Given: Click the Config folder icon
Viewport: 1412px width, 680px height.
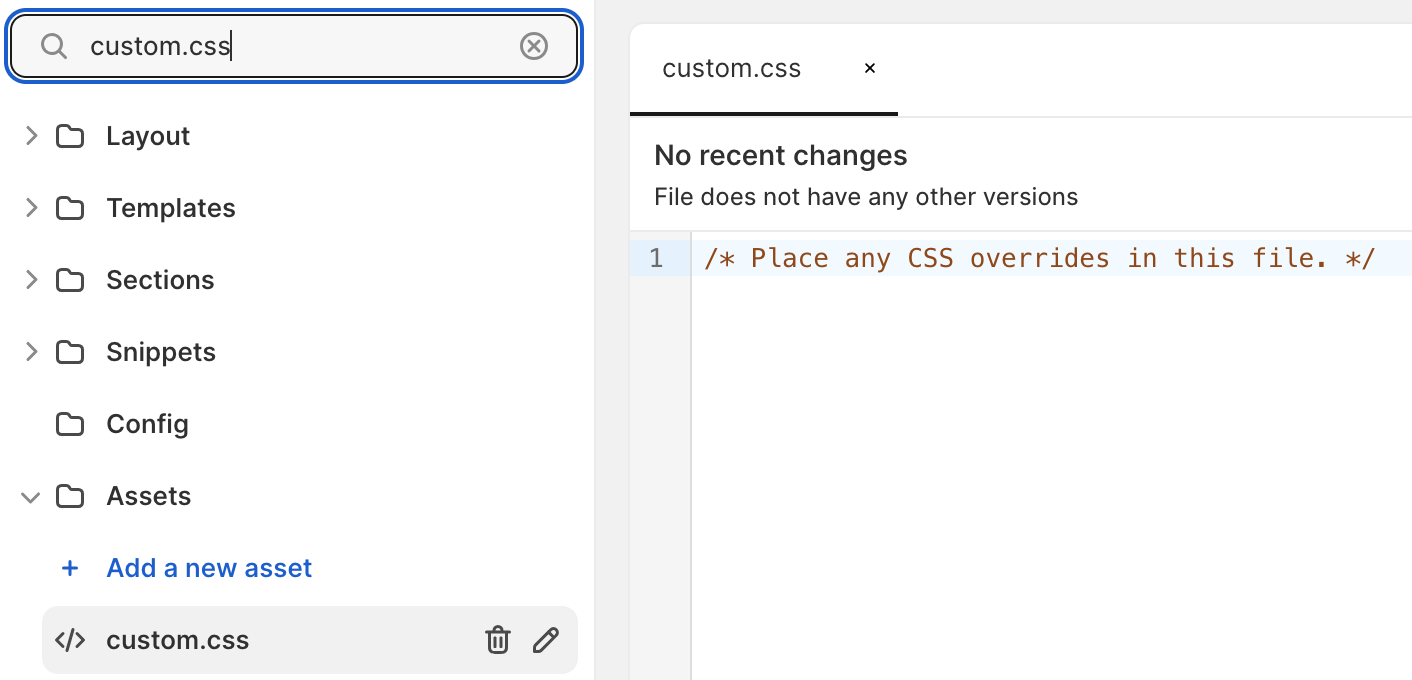Looking at the screenshot, I should (70, 424).
